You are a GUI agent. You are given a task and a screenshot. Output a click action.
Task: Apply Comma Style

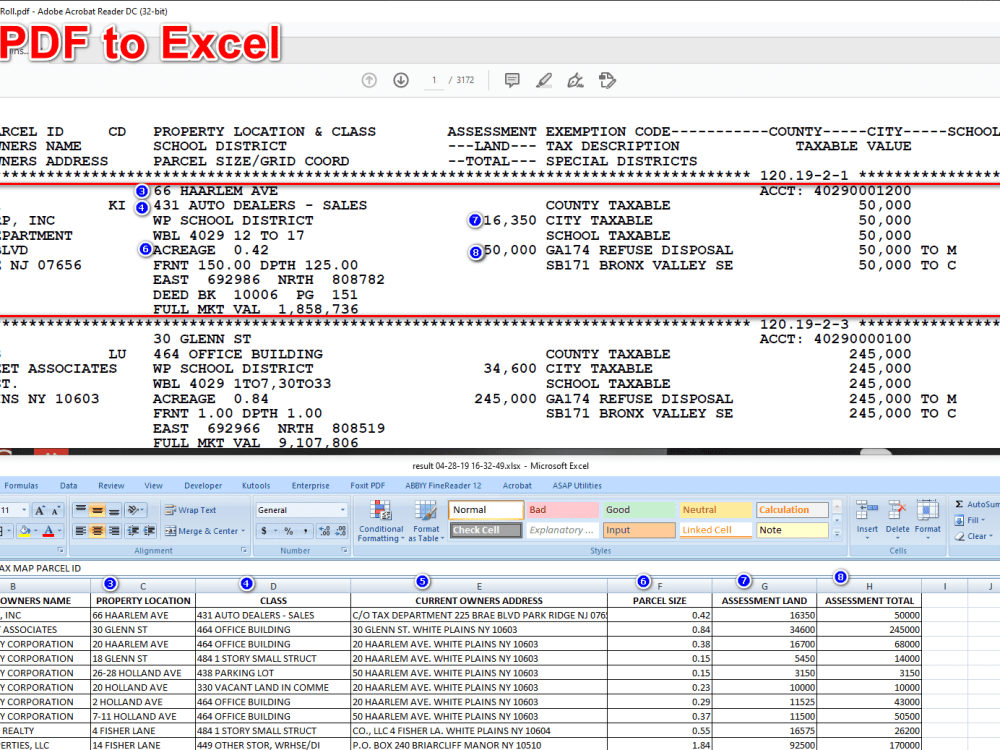tap(305, 531)
